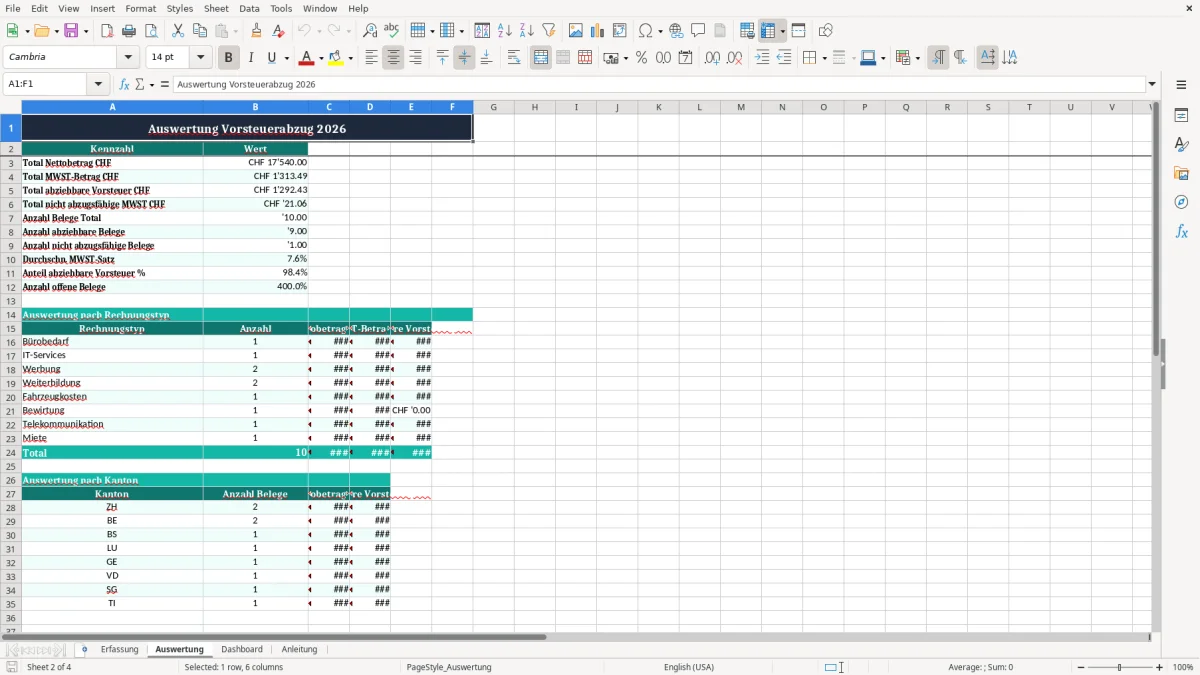Screen dimensions: 1200x675
Task: Select column H header
Action: pyautogui.click(x=535, y=107)
